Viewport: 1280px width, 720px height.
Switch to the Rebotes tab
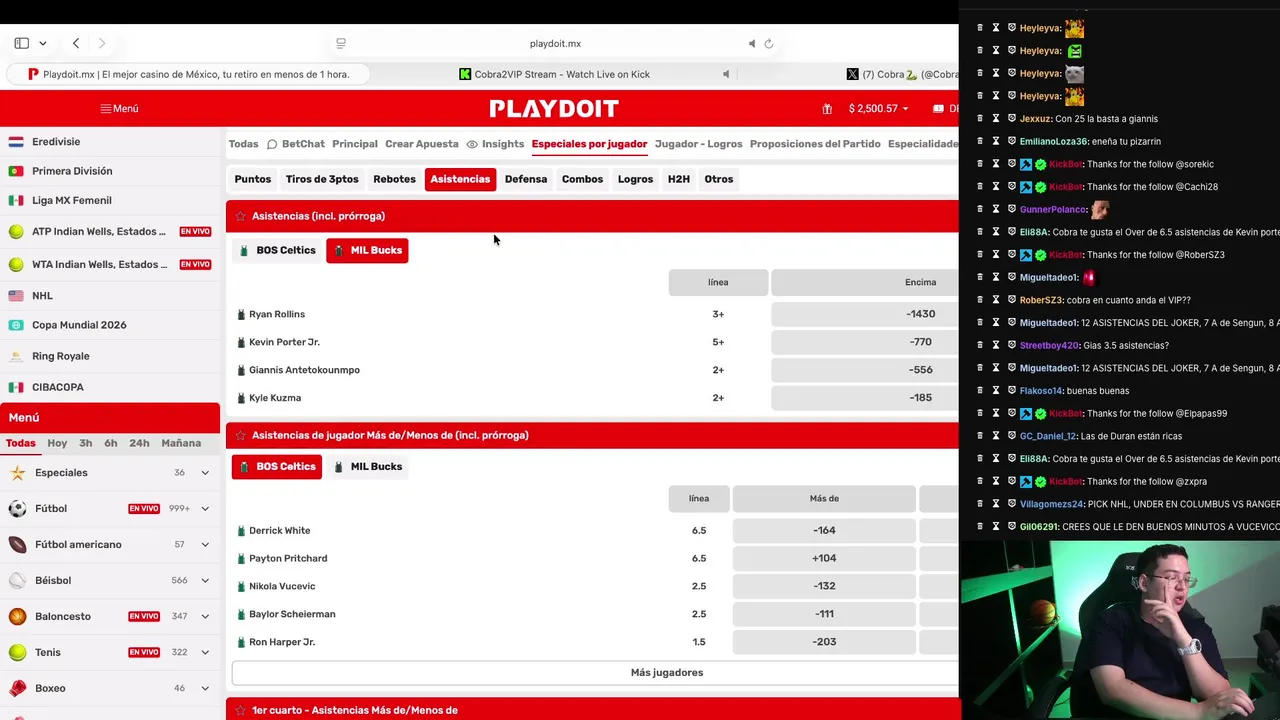(394, 179)
